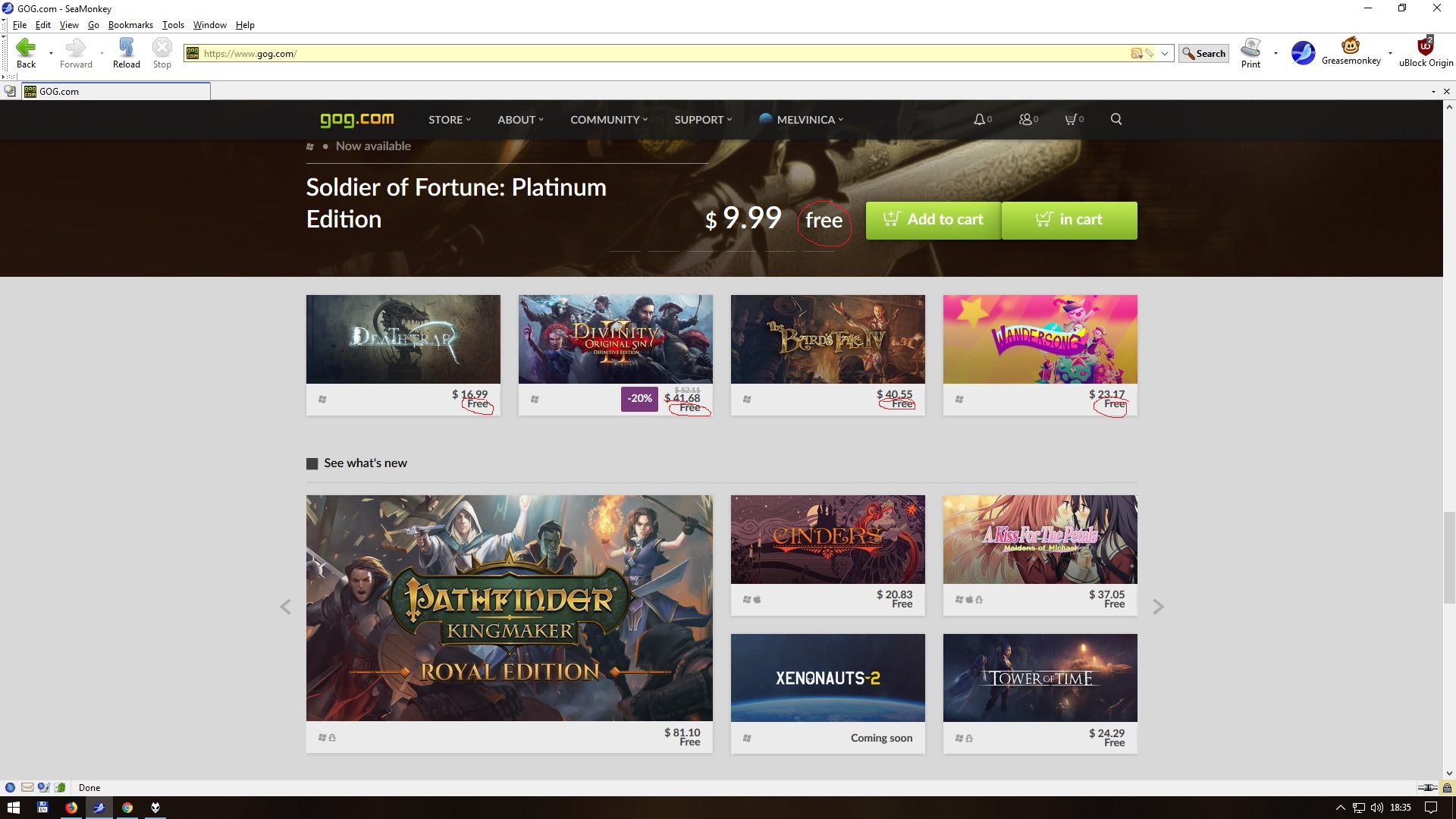Open the Print button dropdown arrow
This screenshot has height=819, width=1456.
(x=1276, y=53)
